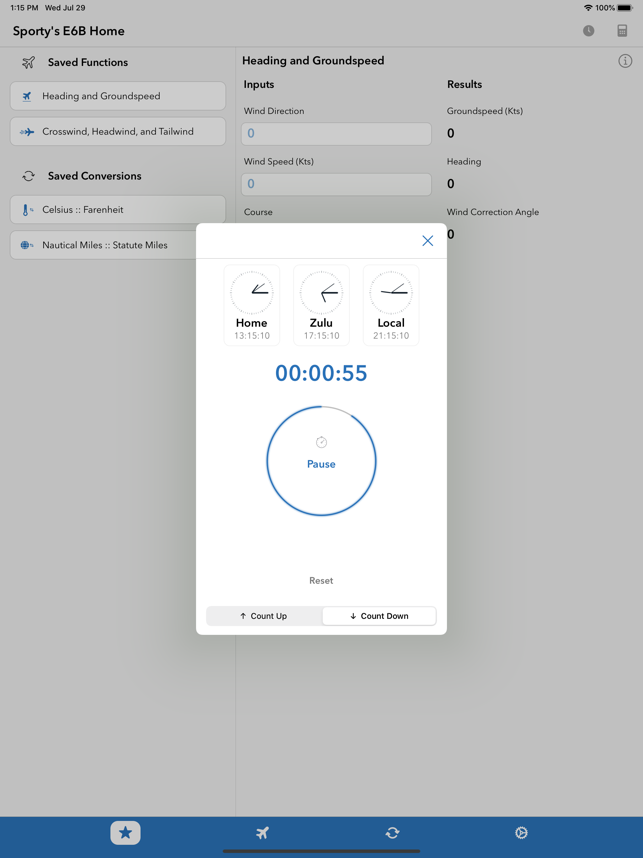Select the Zulu clock card
The image size is (643, 858).
point(321,305)
